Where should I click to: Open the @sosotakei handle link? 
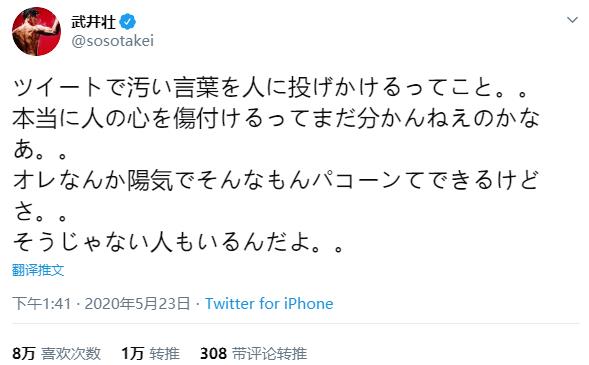click(x=113, y=41)
